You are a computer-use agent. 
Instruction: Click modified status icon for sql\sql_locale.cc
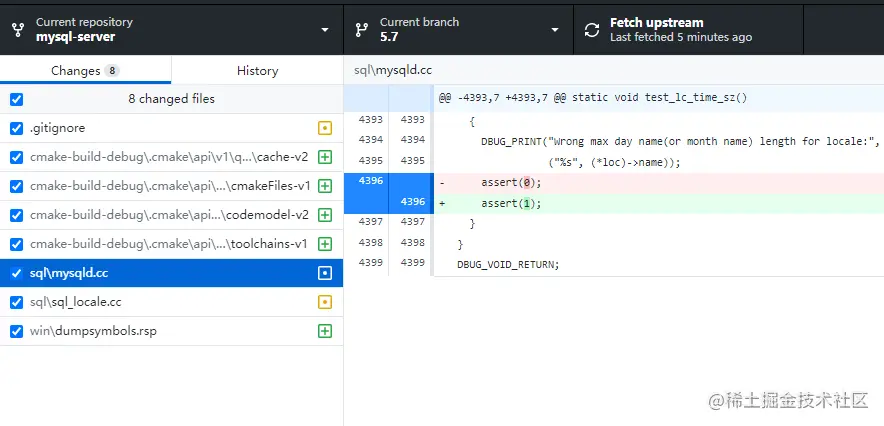[x=325, y=302]
